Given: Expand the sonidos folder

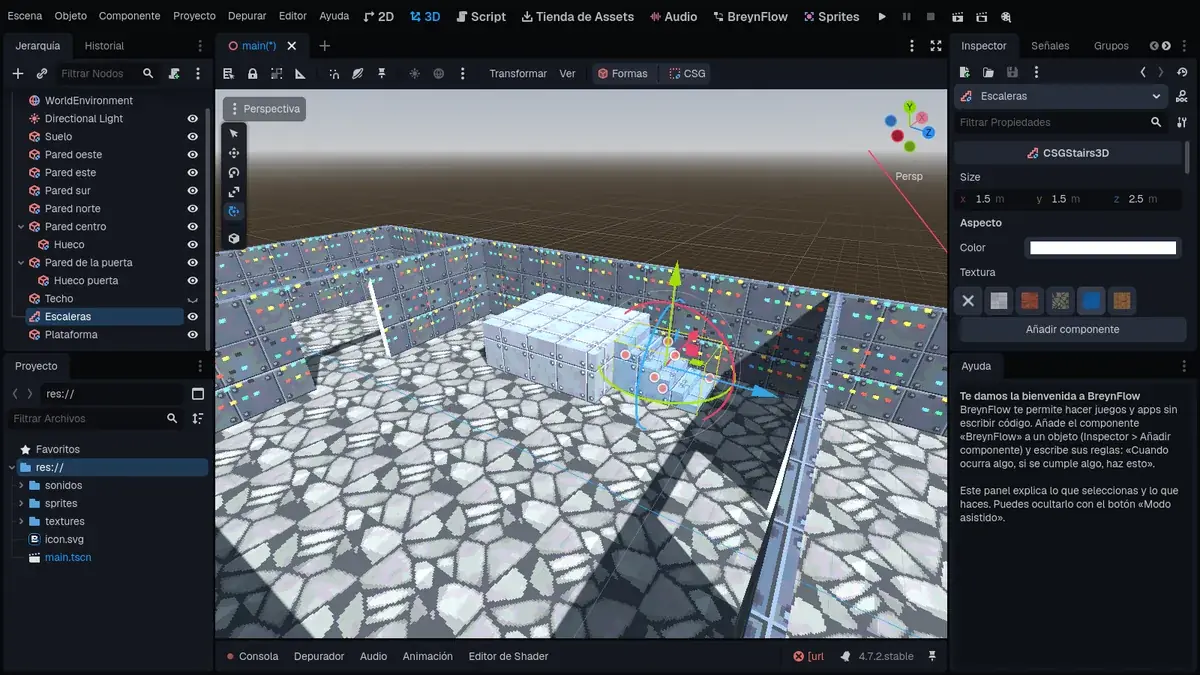Looking at the screenshot, I should (21, 486).
